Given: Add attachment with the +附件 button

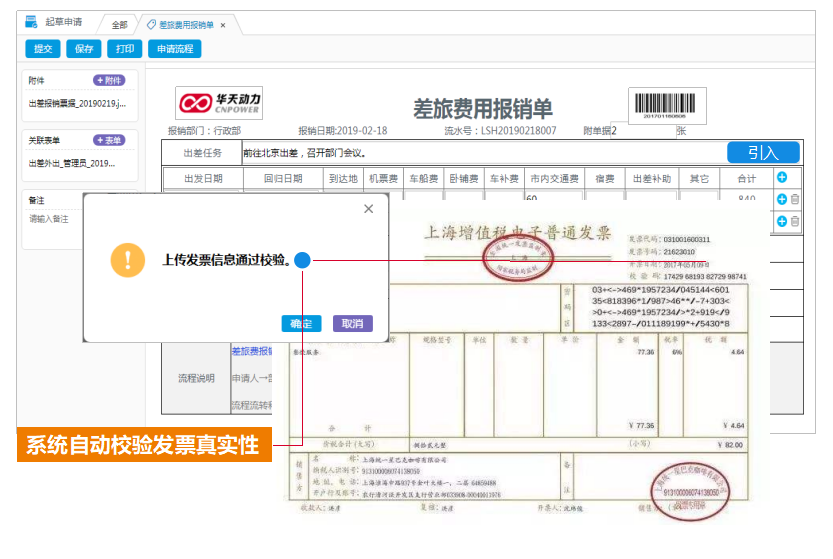Looking at the screenshot, I should (x=110, y=80).
